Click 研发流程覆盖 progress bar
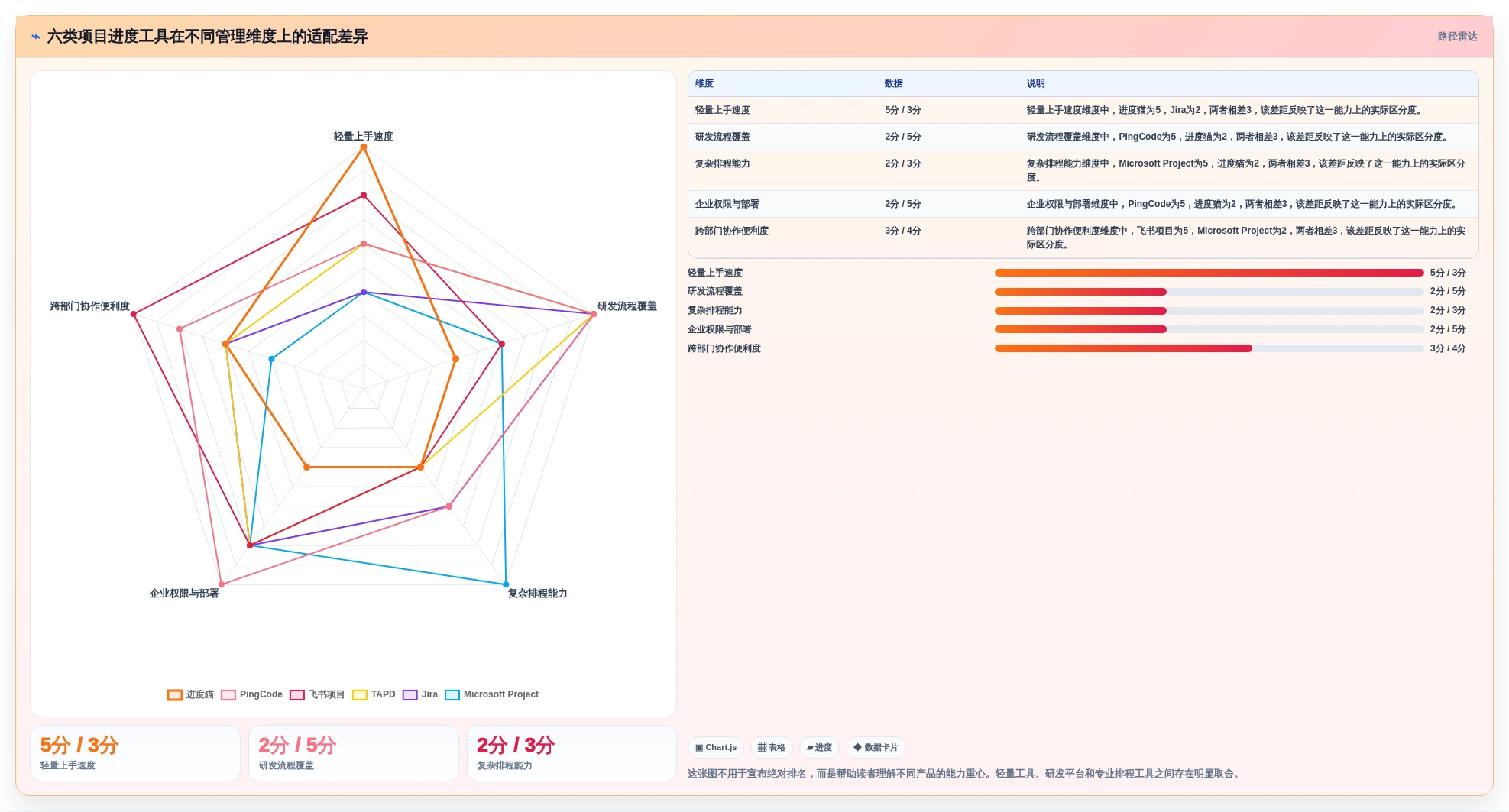This screenshot has width=1509, height=812. tap(1209, 292)
